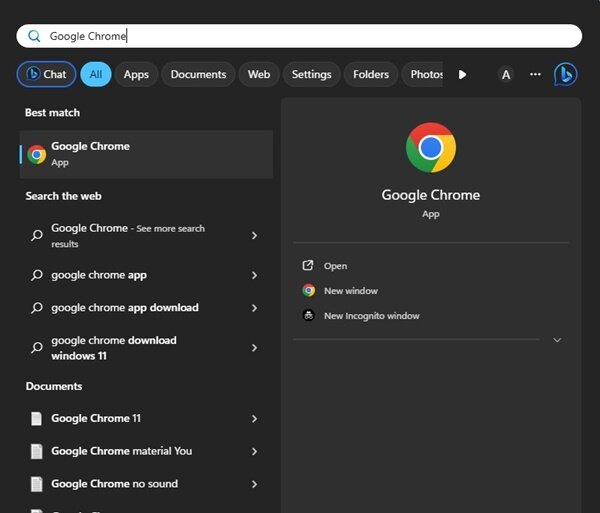Screen dimensions: 600x513
Task: Expand arrow for 'google chrome download windows 11'
Action: [254, 348]
